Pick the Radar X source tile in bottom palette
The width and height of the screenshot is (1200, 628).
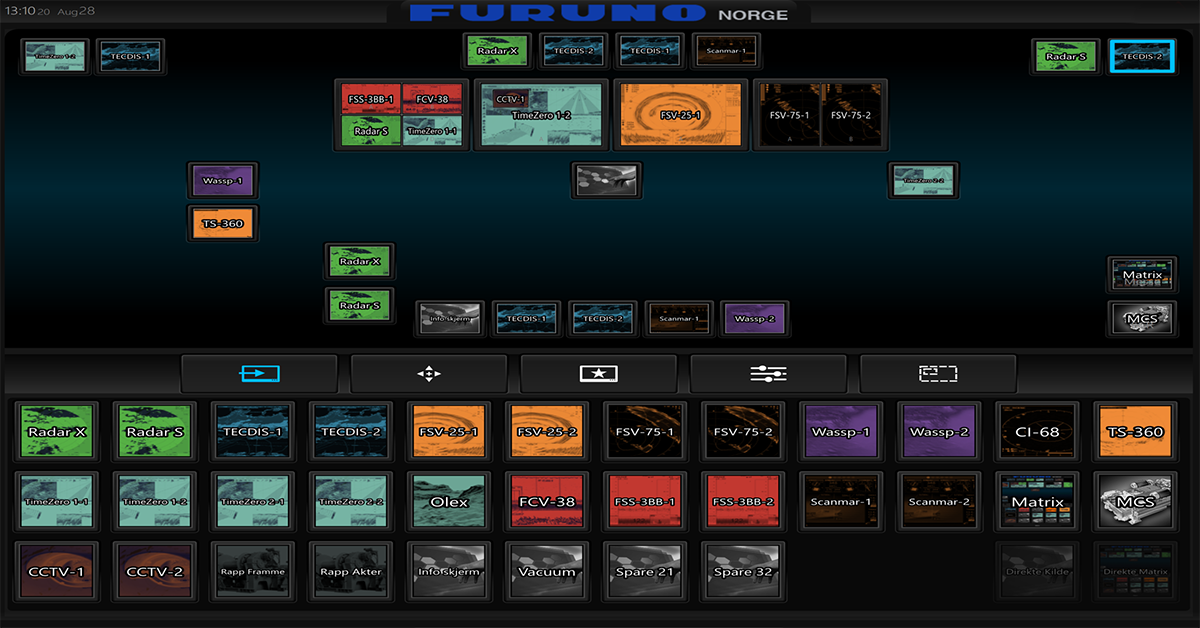[57, 431]
